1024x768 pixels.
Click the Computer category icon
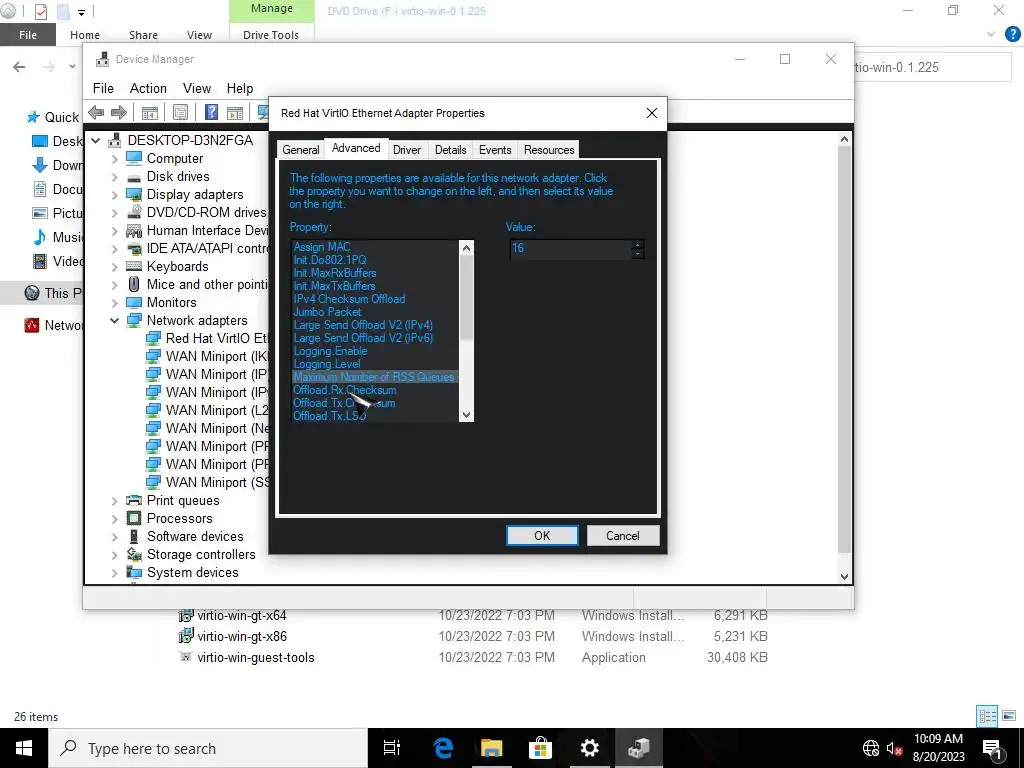pos(134,158)
